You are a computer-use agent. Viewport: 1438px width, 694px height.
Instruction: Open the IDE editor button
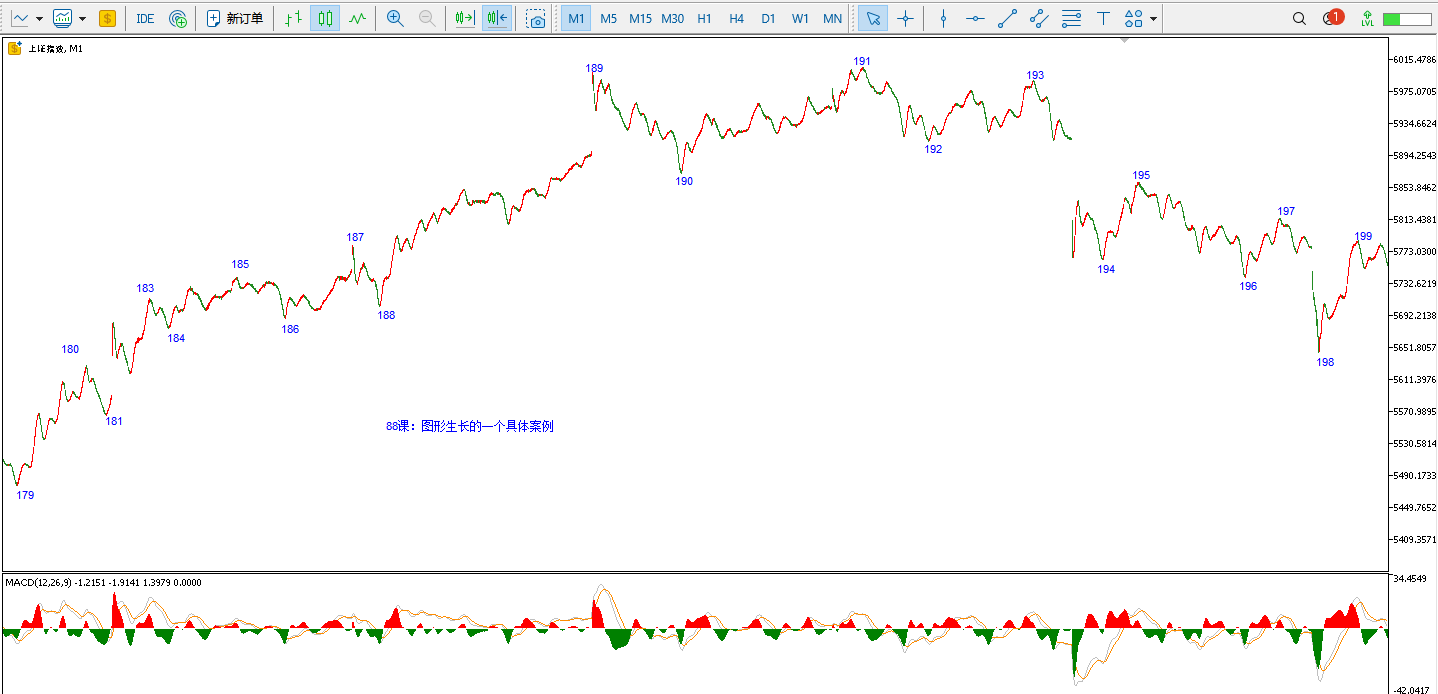coord(145,18)
